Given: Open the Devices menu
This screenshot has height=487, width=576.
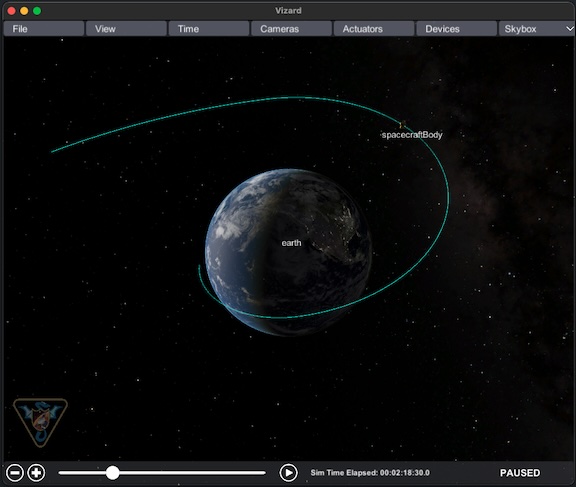Looking at the screenshot, I should pyautogui.click(x=457, y=29).
